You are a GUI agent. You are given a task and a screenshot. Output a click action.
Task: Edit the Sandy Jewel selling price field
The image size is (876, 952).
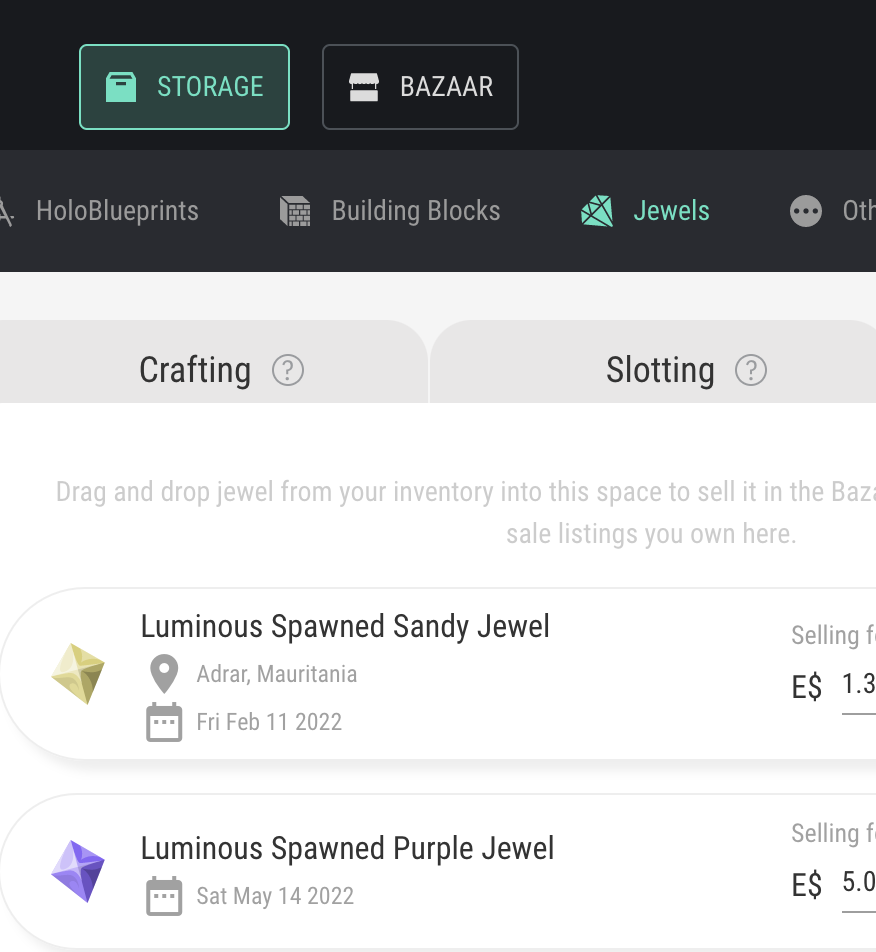[x=858, y=685]
